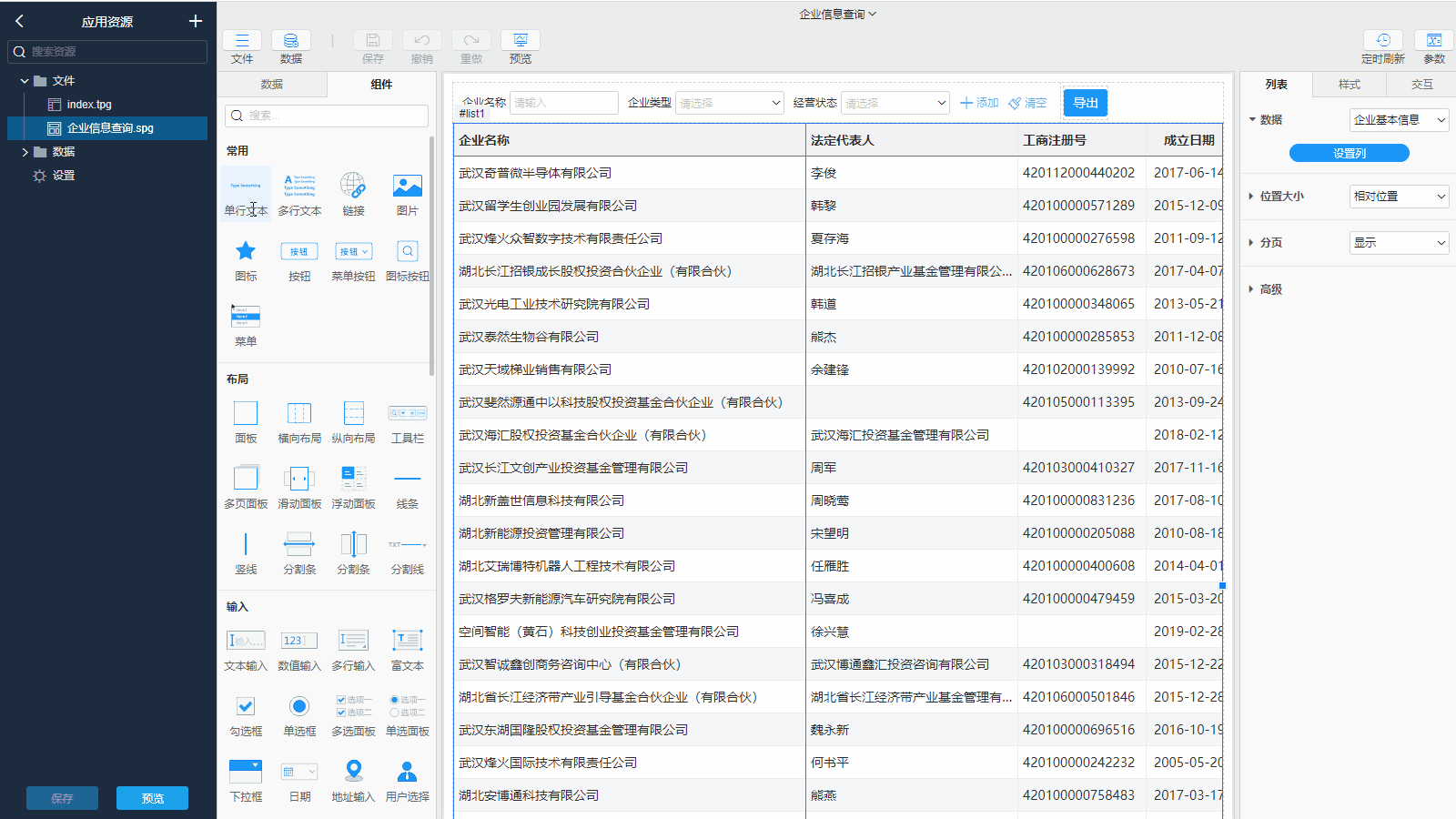Open the 相对位置 position dropdown

pos(1399,196)
